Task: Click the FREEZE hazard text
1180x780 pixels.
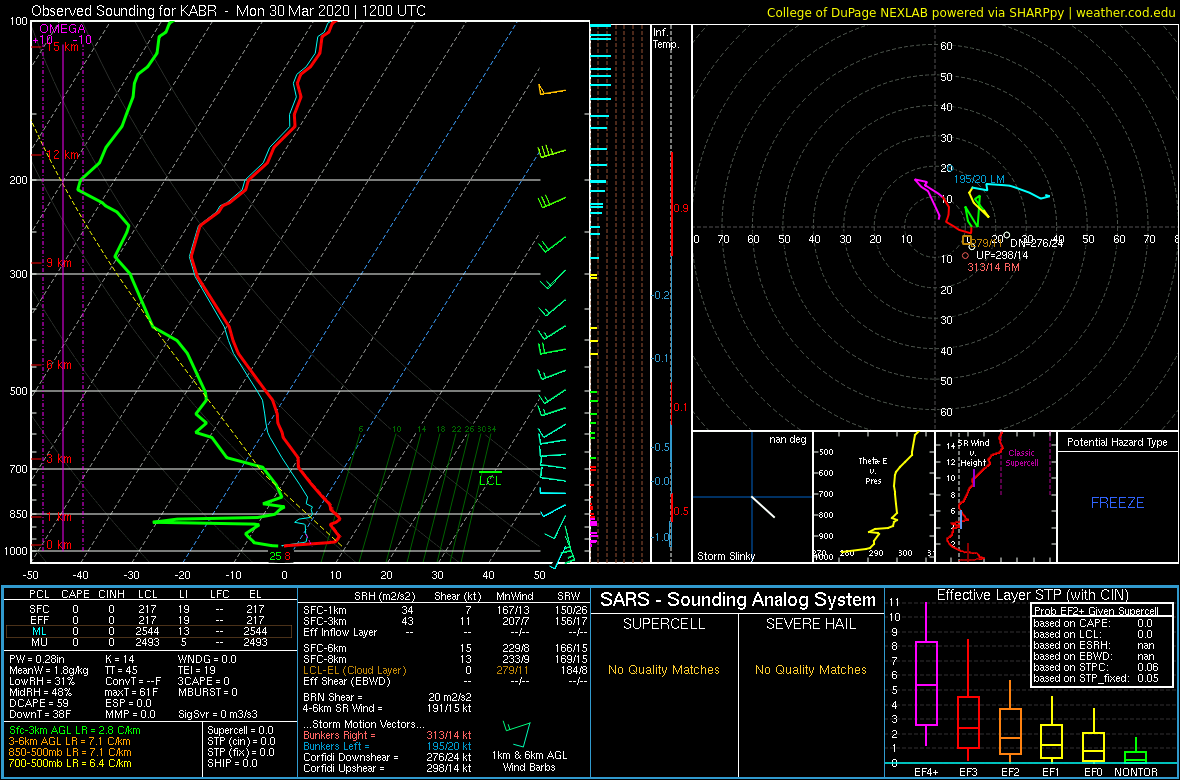Action: pos(1117,502)
